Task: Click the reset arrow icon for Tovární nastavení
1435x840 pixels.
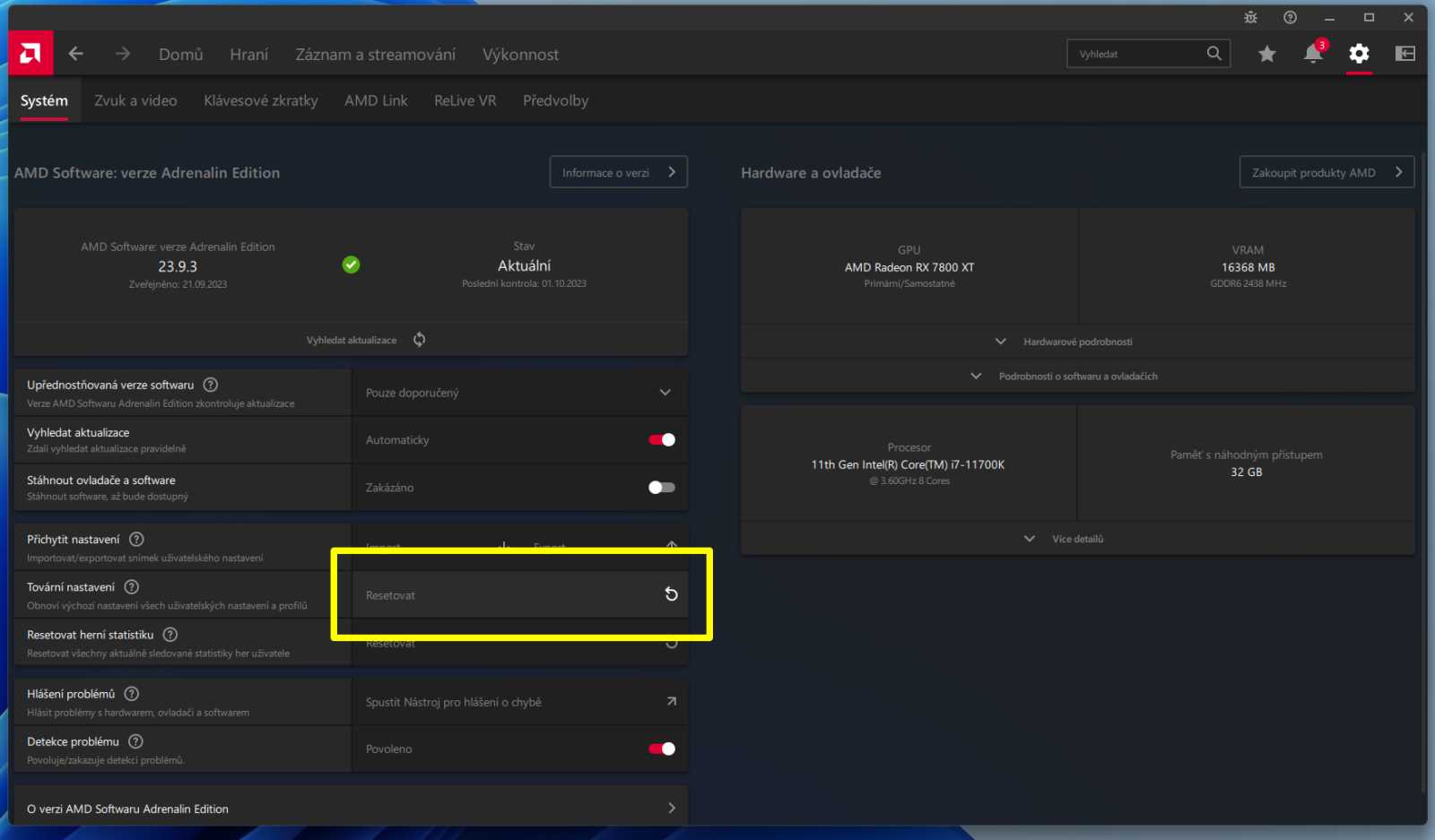Action: (x=671, y=593)
